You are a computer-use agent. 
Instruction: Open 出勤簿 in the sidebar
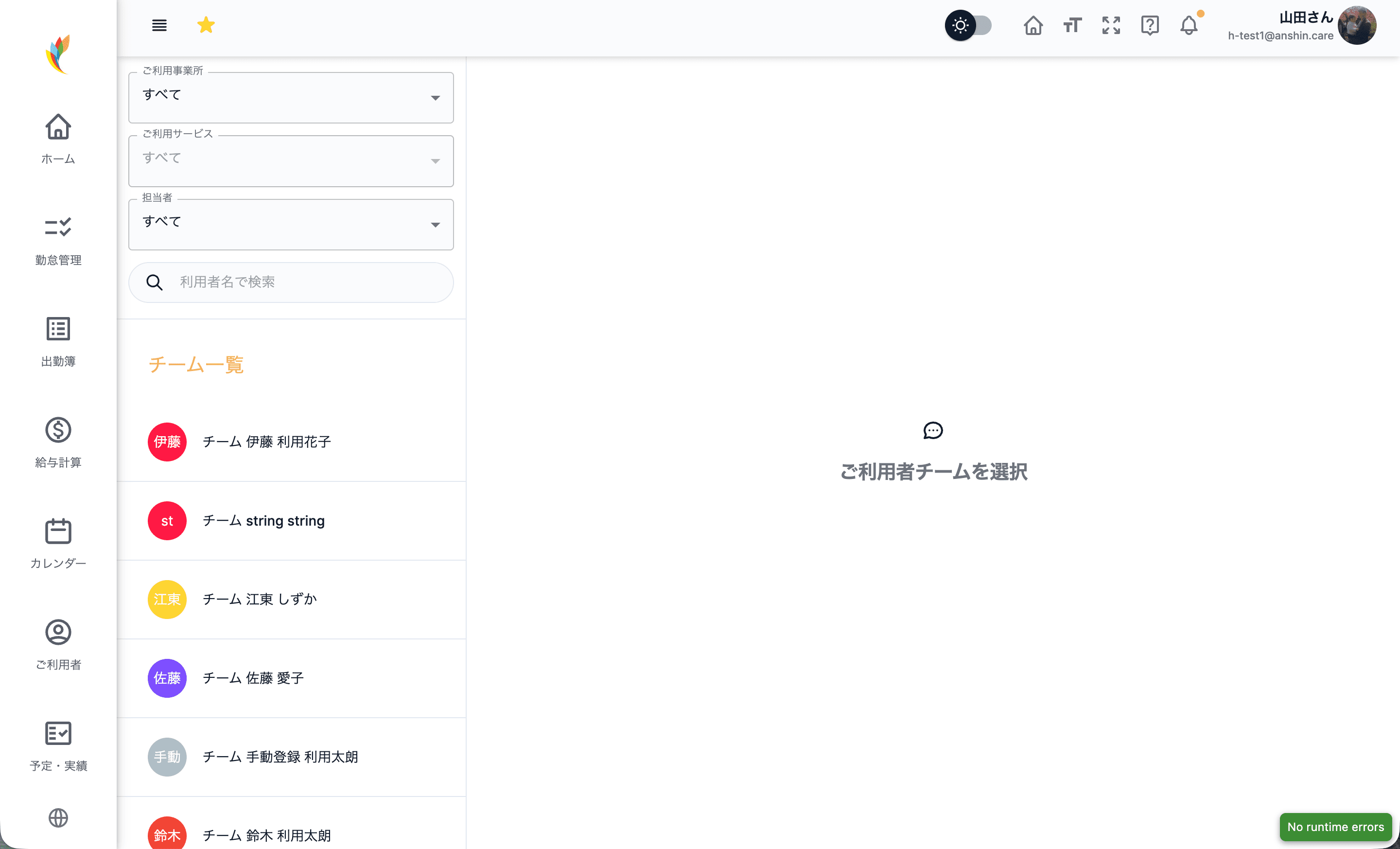click(x=58, y=341)
